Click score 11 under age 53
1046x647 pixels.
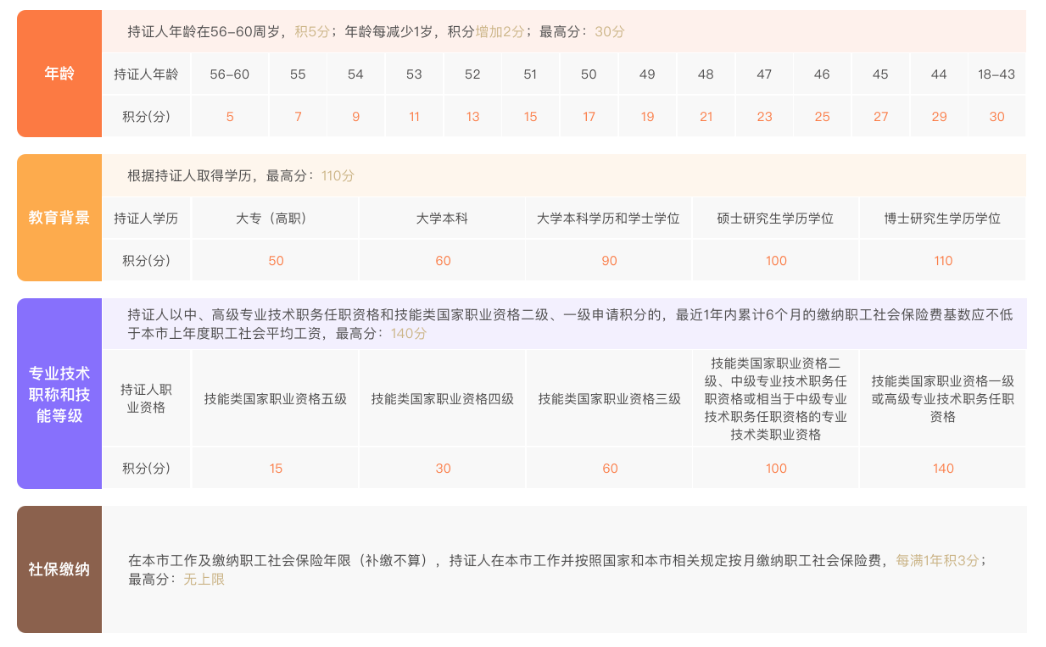tap(414, 117)
